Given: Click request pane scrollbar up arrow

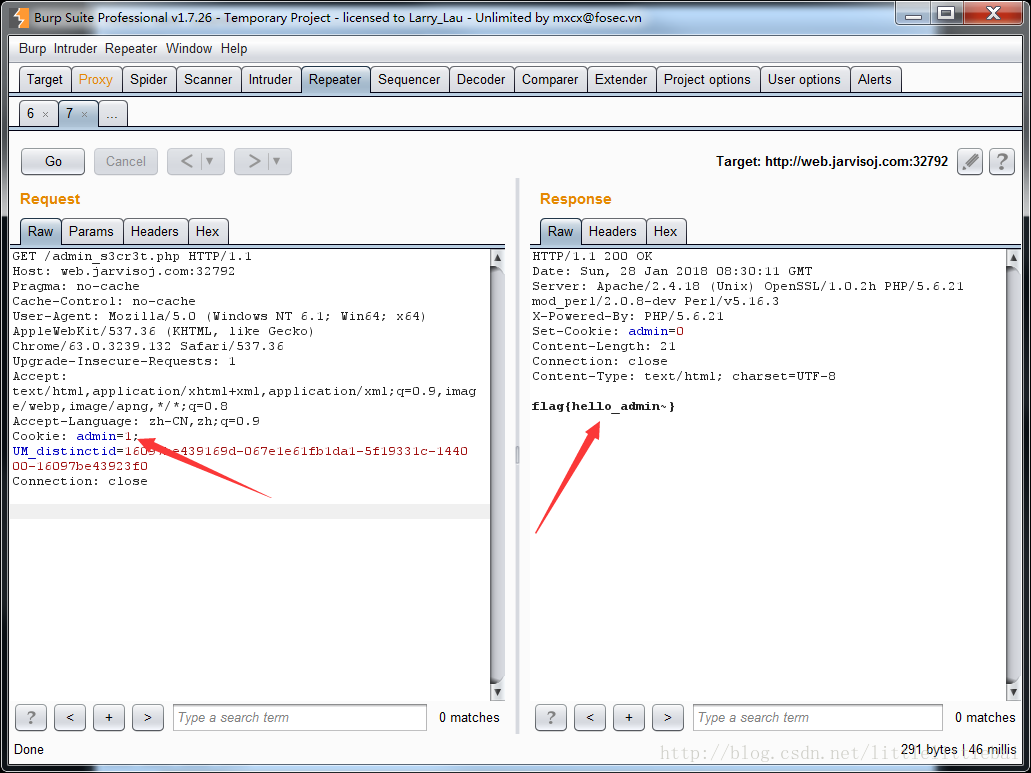Looking at the screenshot, I should (498, 258).
